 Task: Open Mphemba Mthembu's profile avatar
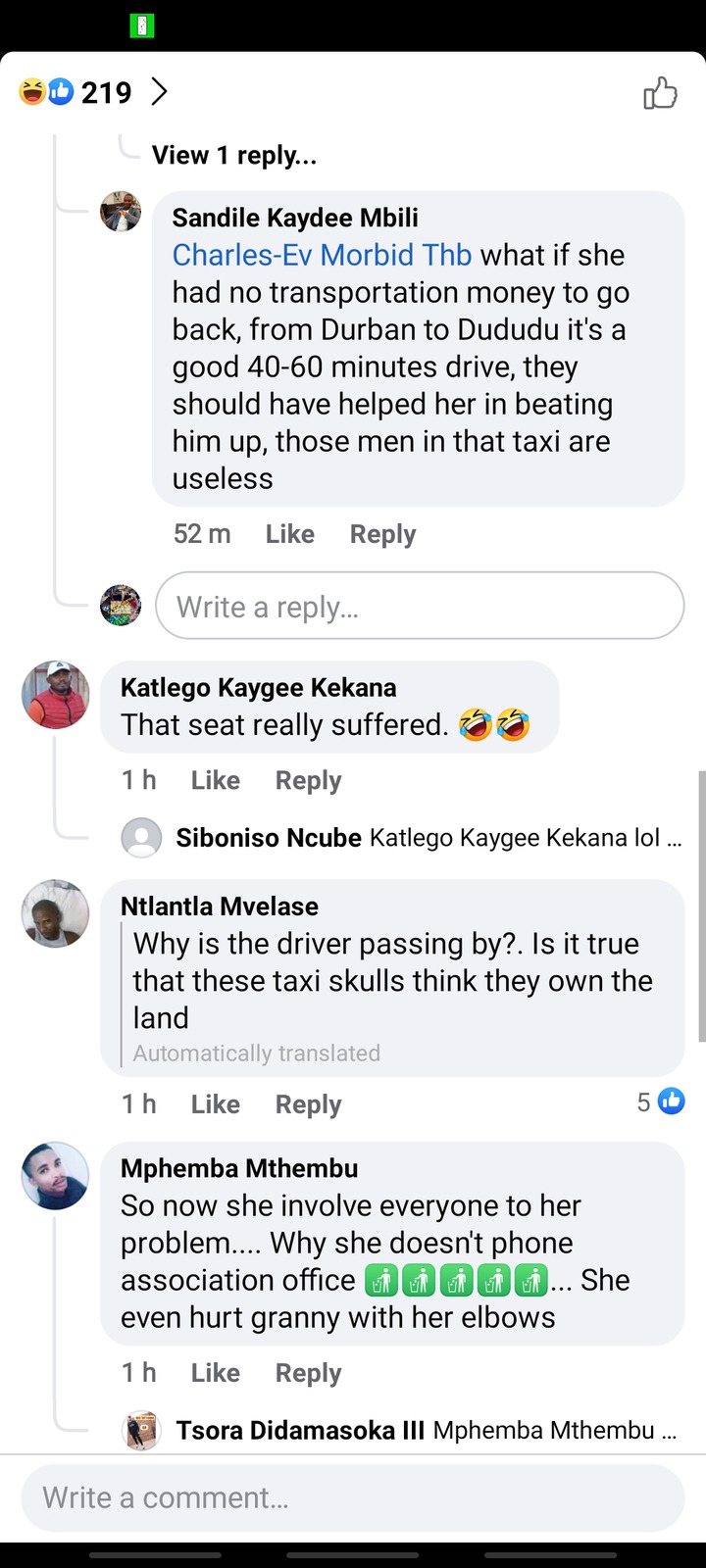56,1175
